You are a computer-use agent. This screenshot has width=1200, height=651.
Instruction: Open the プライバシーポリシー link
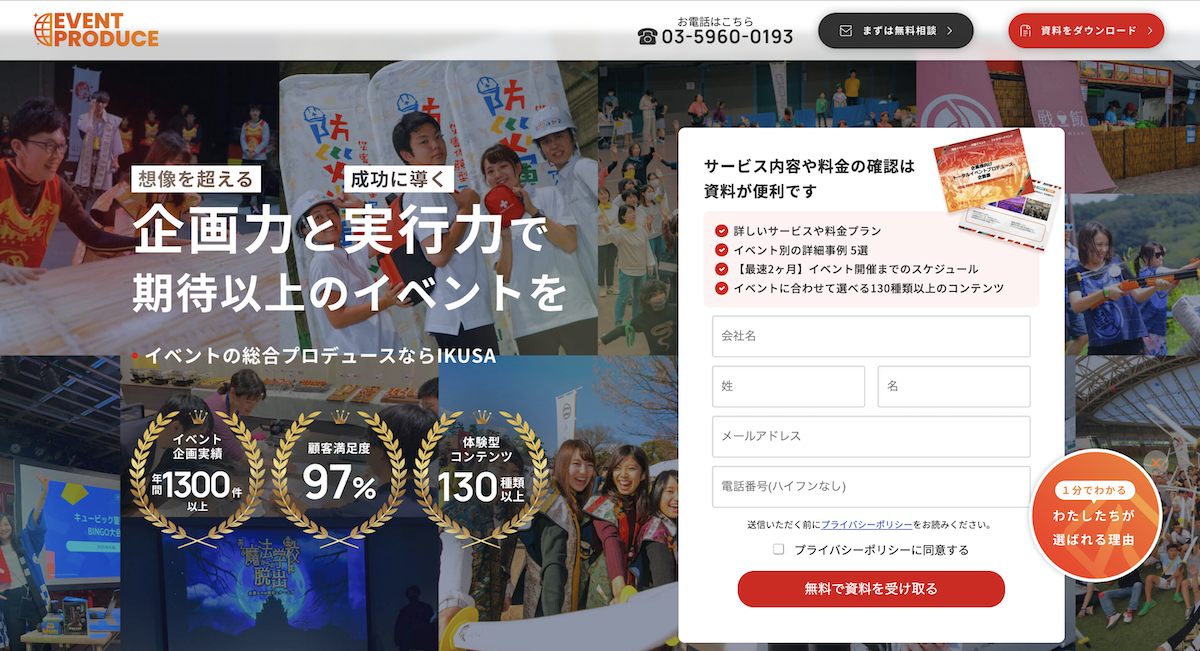pos(866,524)
